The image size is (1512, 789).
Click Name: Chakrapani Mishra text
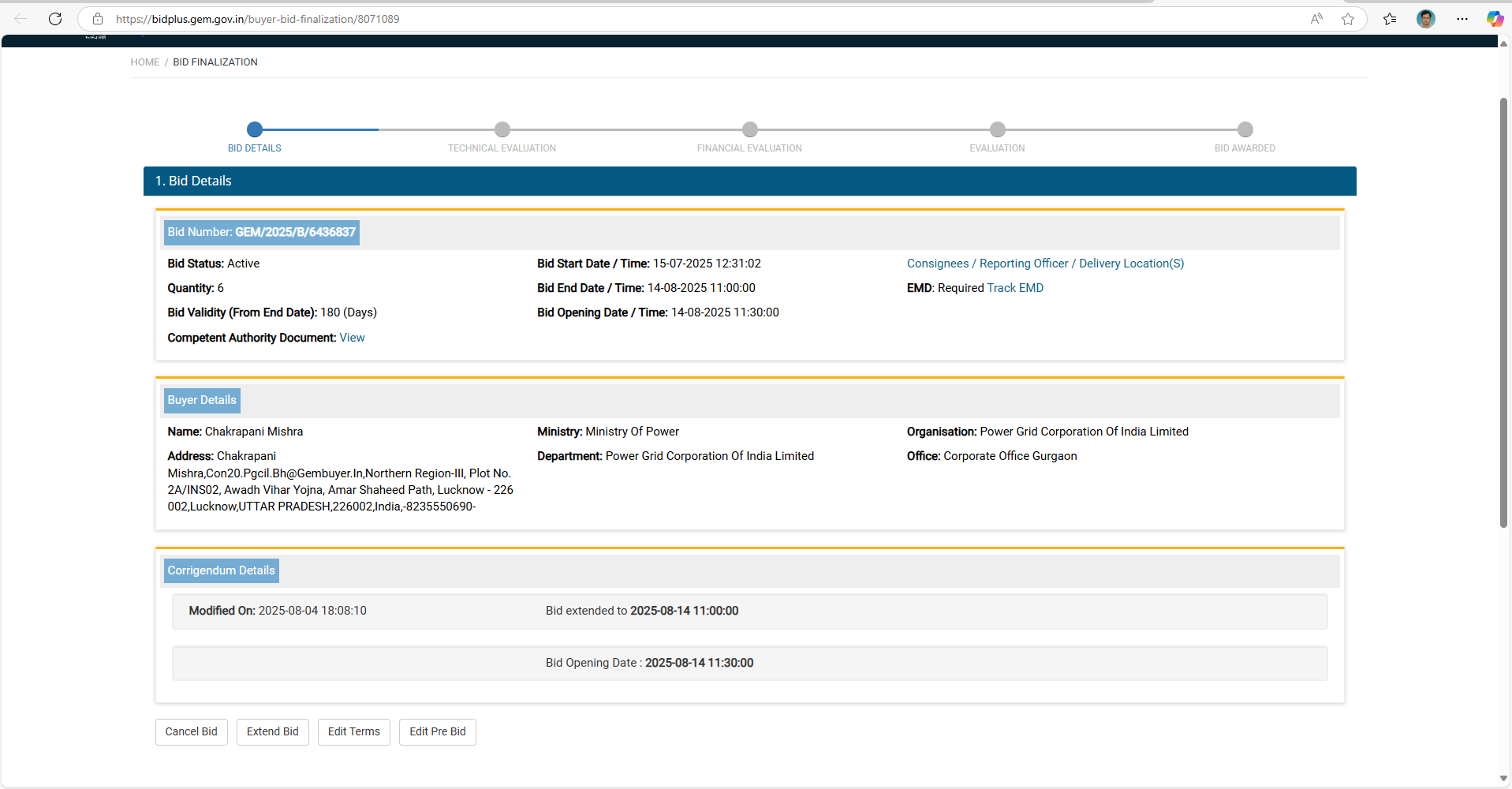[x=235, y=432]
